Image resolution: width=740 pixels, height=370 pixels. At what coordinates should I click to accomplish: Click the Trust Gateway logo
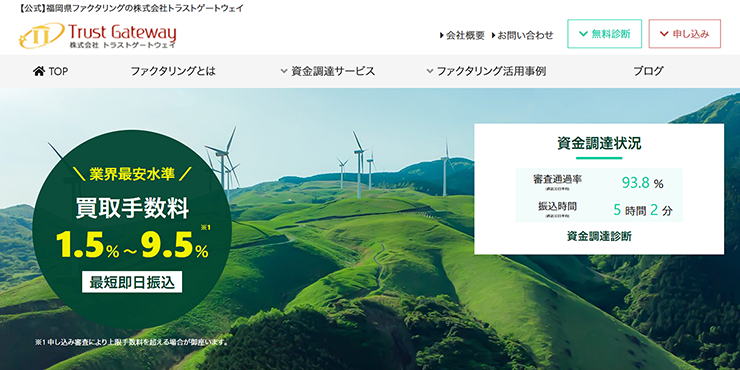(97, 36)
